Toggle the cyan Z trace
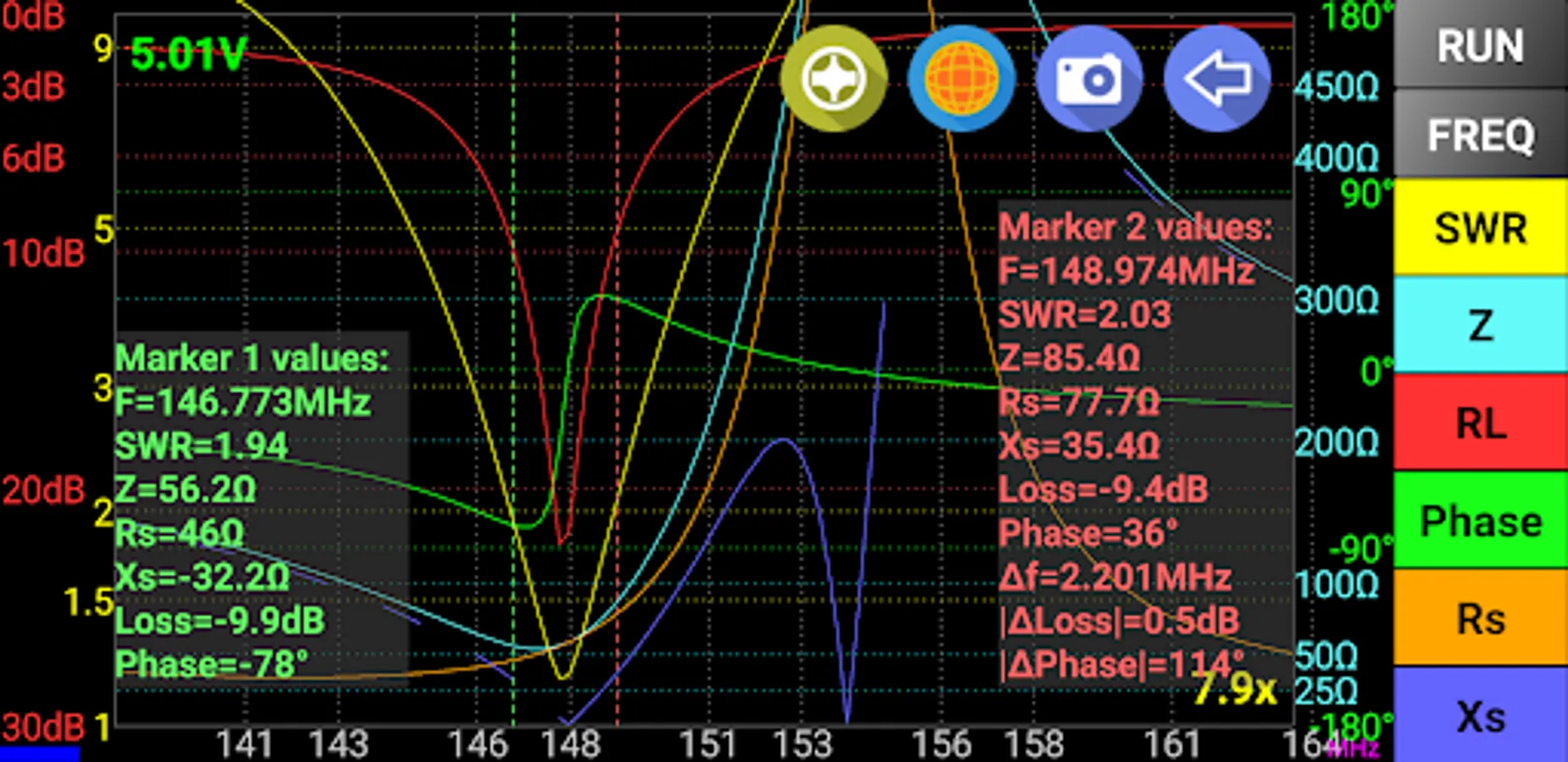The width and height of the screenshot is (1568, 762). (x=1481, y=325)
